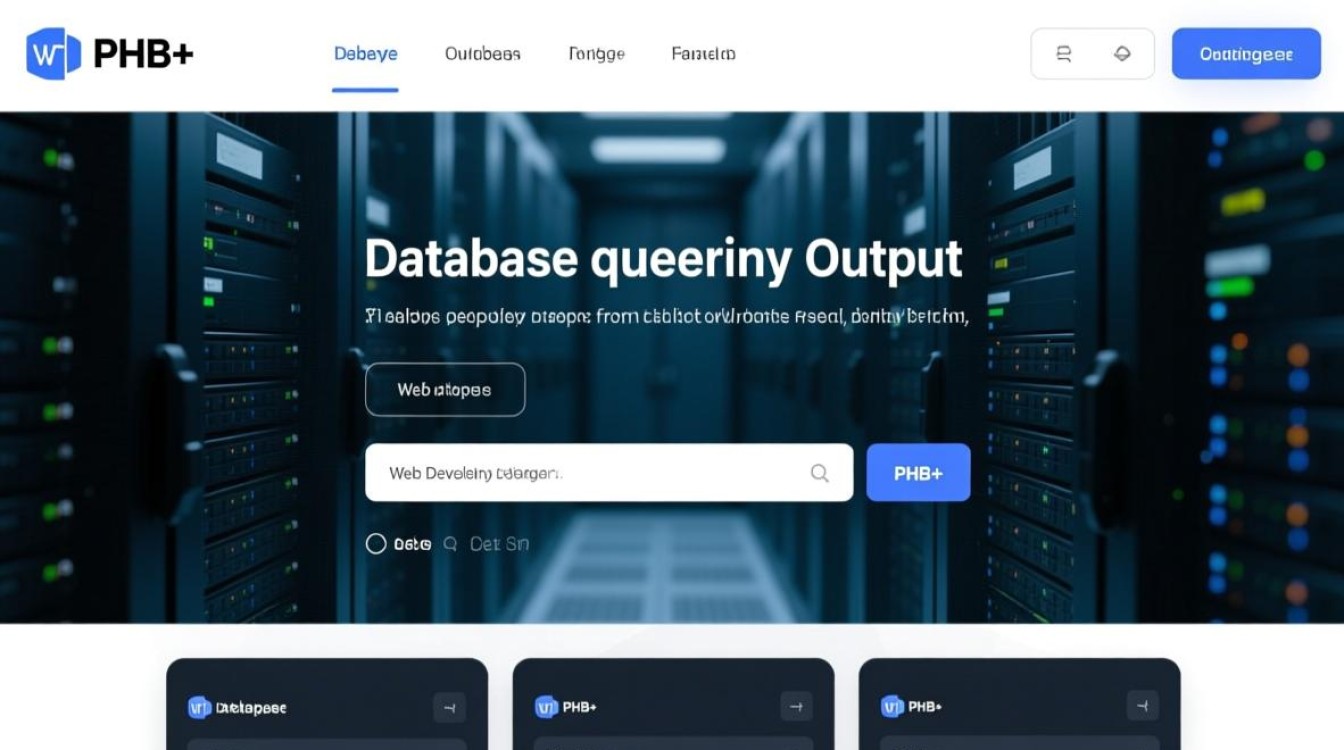The width and height of the screenshot is (1344, 750).
Task: Open the Debeye tab in the navigation
Action: pyautogui.click(x=365, y=54)
